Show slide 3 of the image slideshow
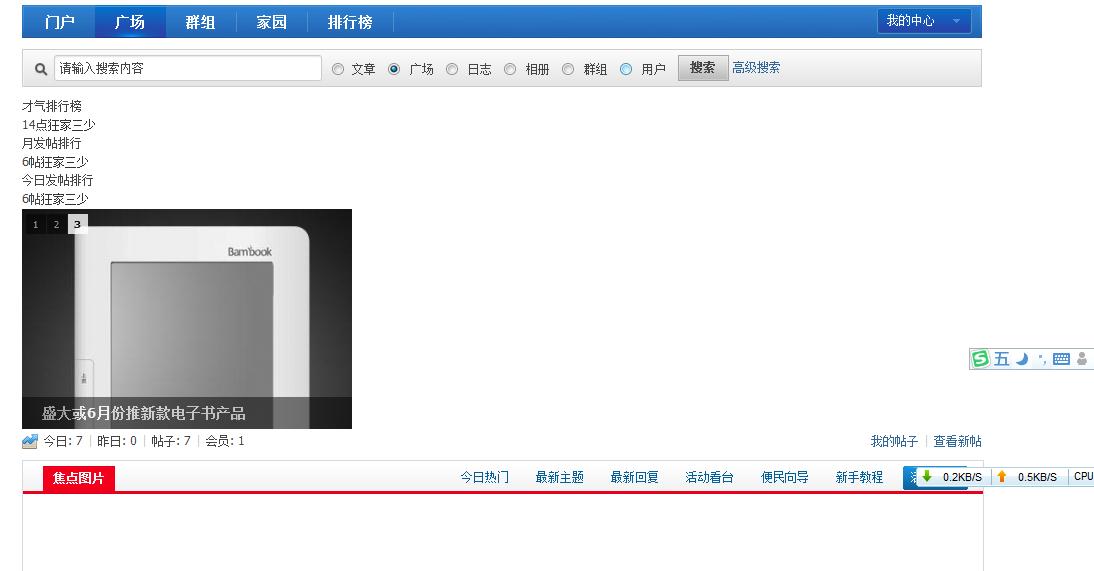 77,224
